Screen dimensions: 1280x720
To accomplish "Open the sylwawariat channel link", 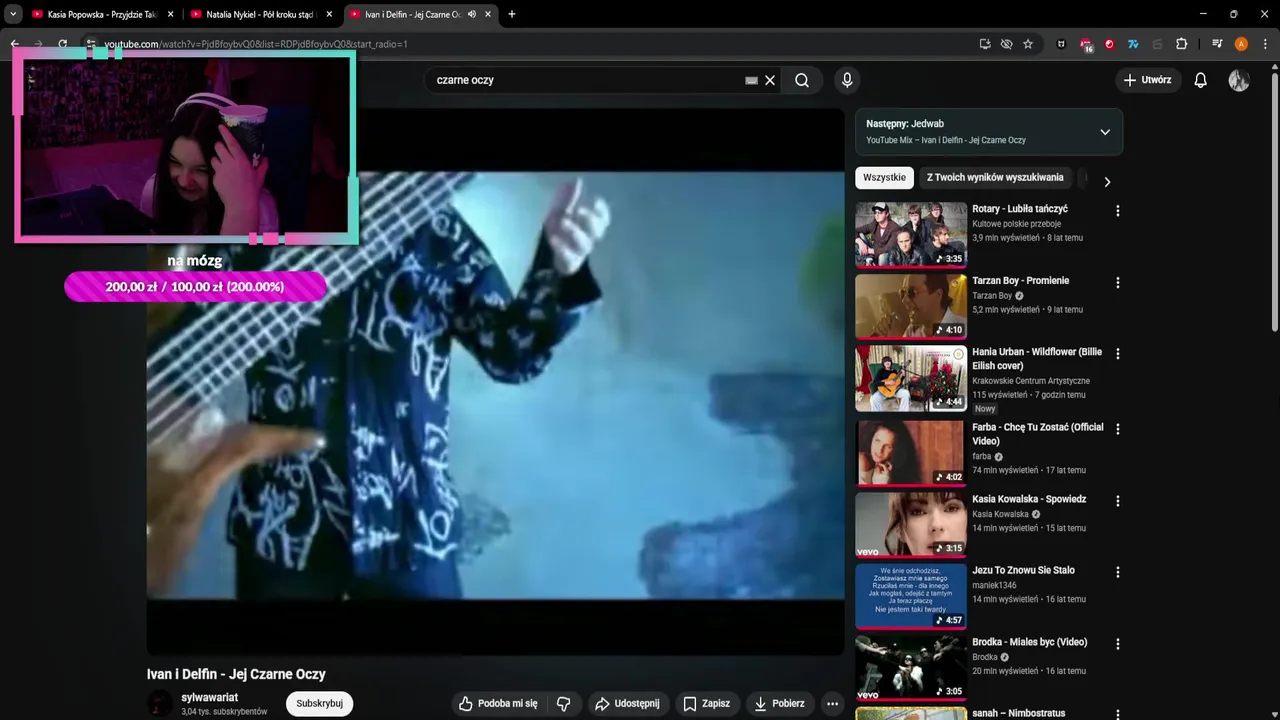I will coord(209,697).
